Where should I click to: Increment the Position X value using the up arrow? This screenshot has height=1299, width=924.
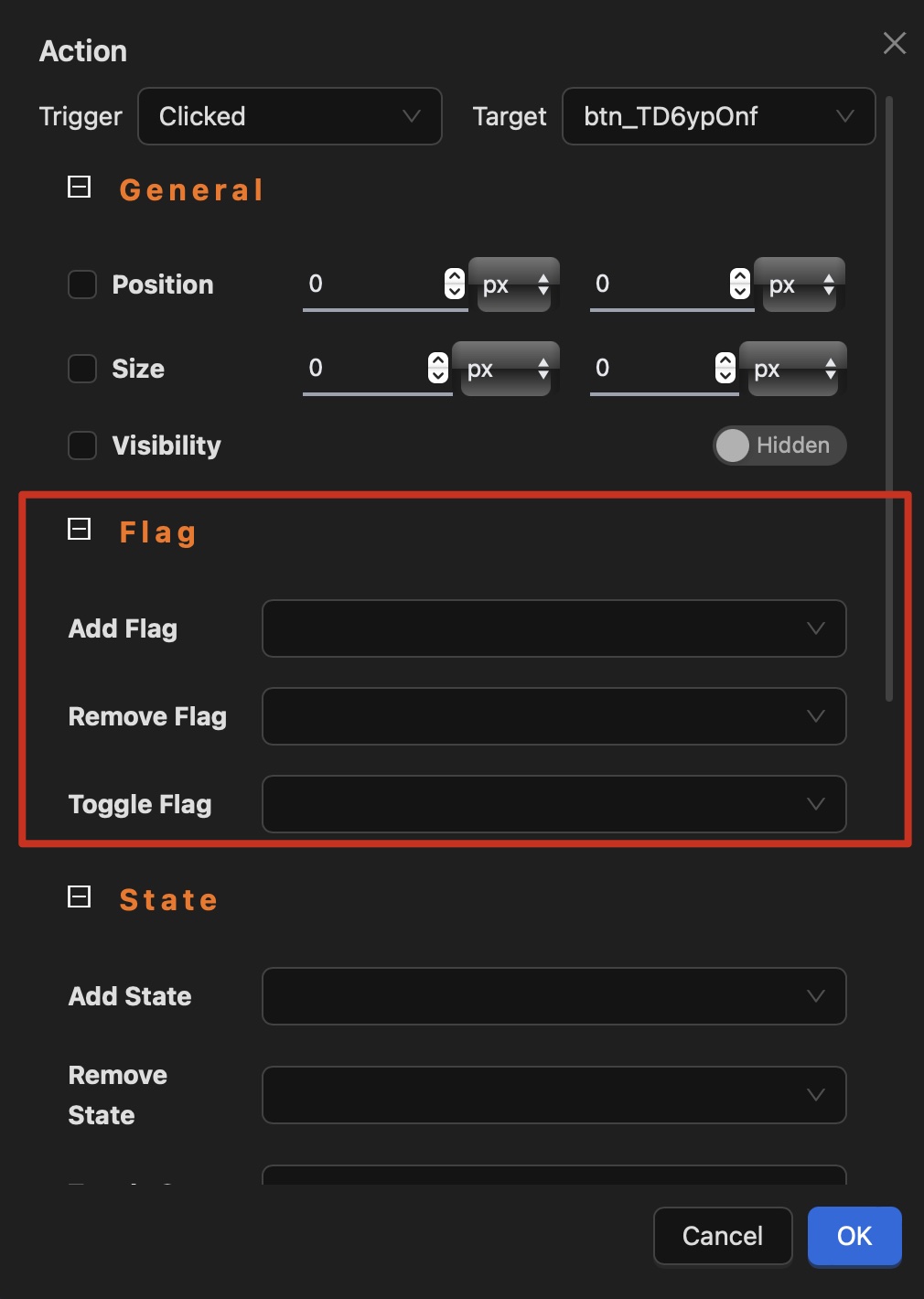coord(453,275)
